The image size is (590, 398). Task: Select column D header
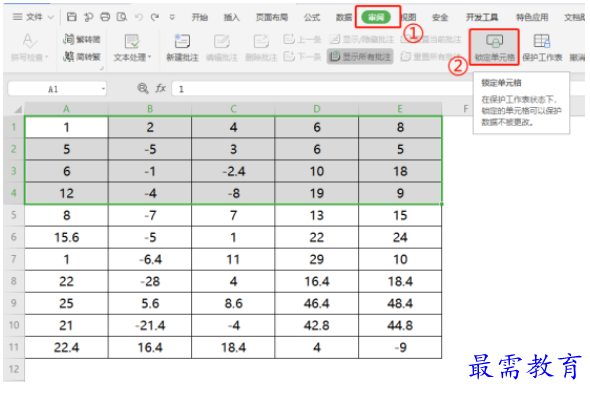coord(317,109)
